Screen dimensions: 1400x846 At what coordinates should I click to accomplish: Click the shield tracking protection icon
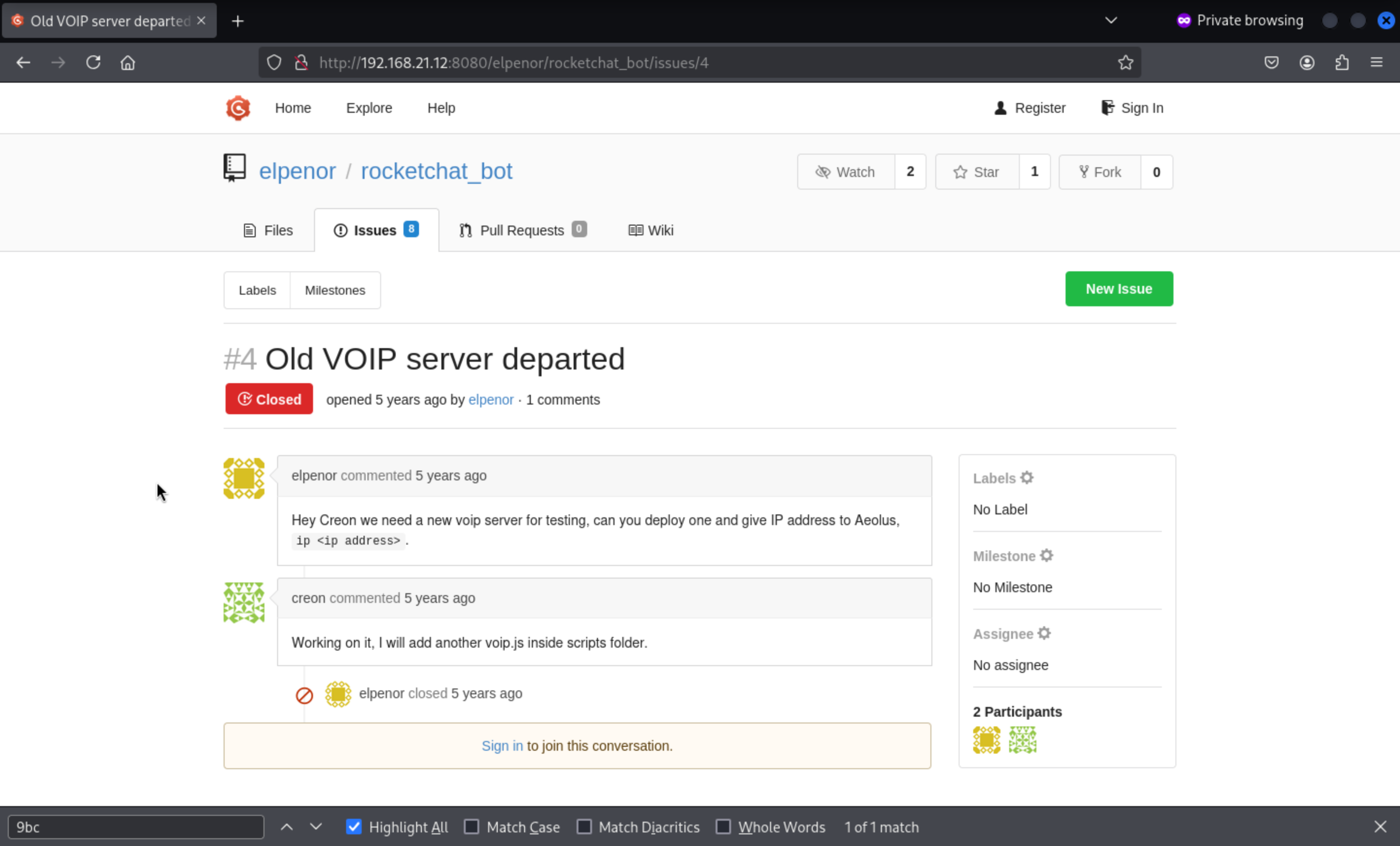point(274,63)
